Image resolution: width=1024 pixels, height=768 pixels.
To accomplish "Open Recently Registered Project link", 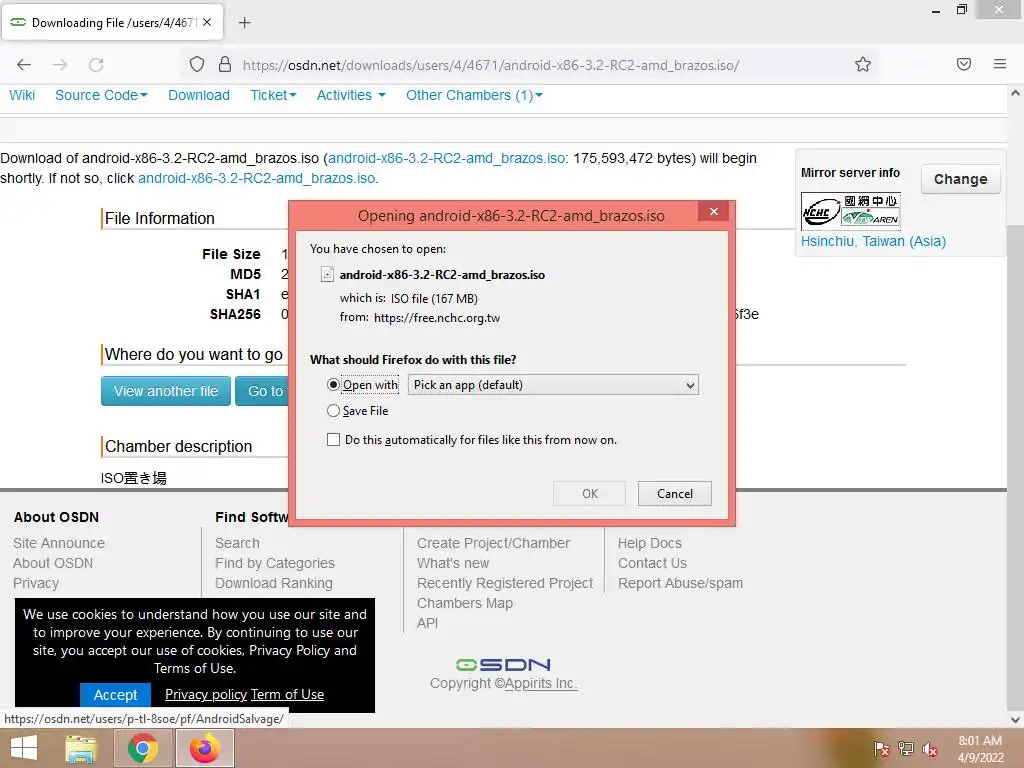I will (x=505, y=583).
